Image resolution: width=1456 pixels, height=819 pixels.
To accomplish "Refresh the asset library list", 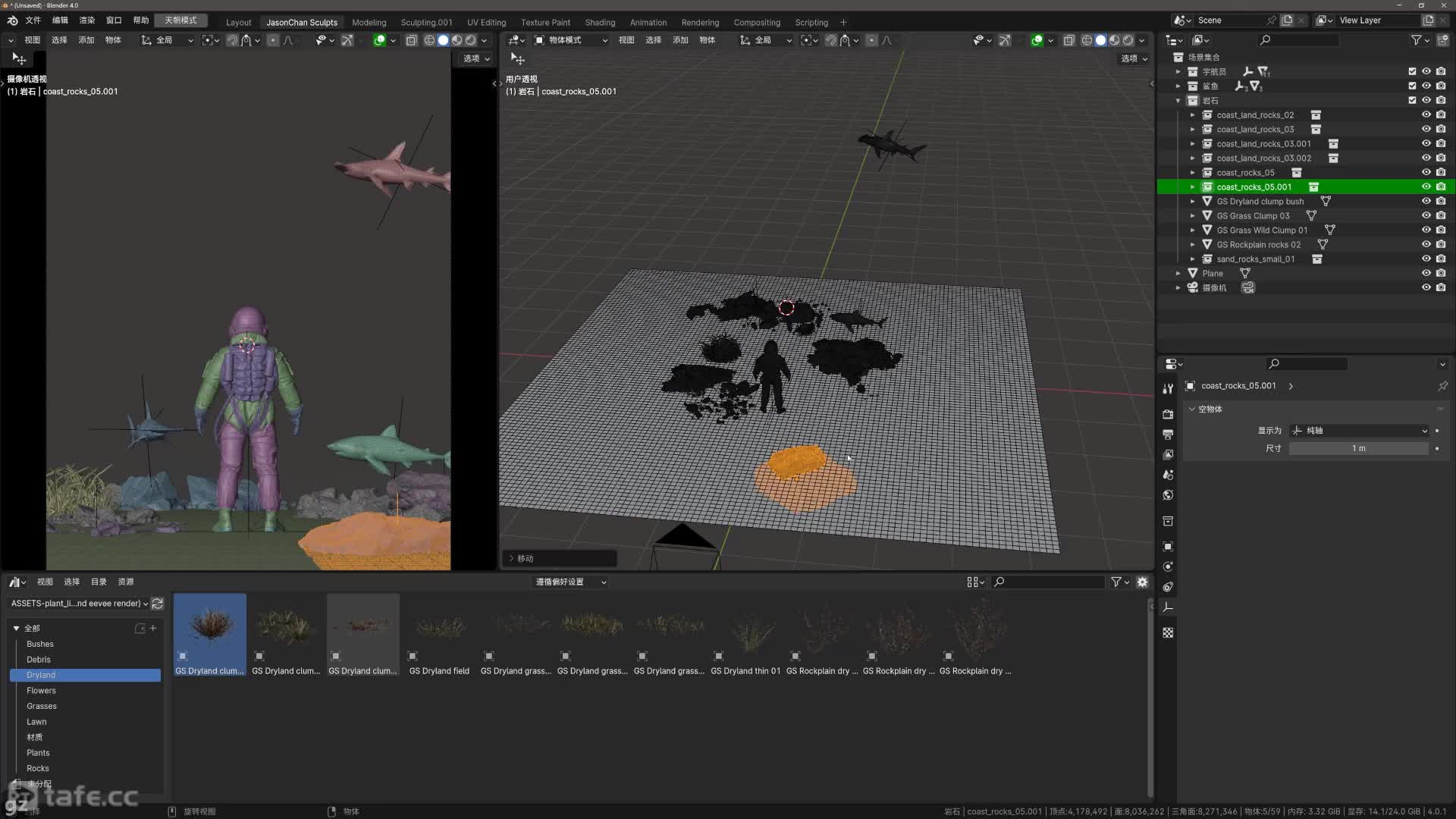I will coord(158,604).
